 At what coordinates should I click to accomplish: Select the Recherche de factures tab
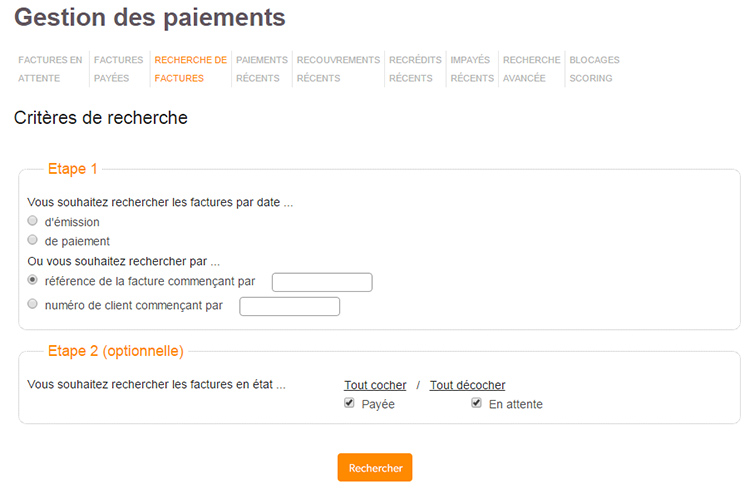click(x=190, y=69)
